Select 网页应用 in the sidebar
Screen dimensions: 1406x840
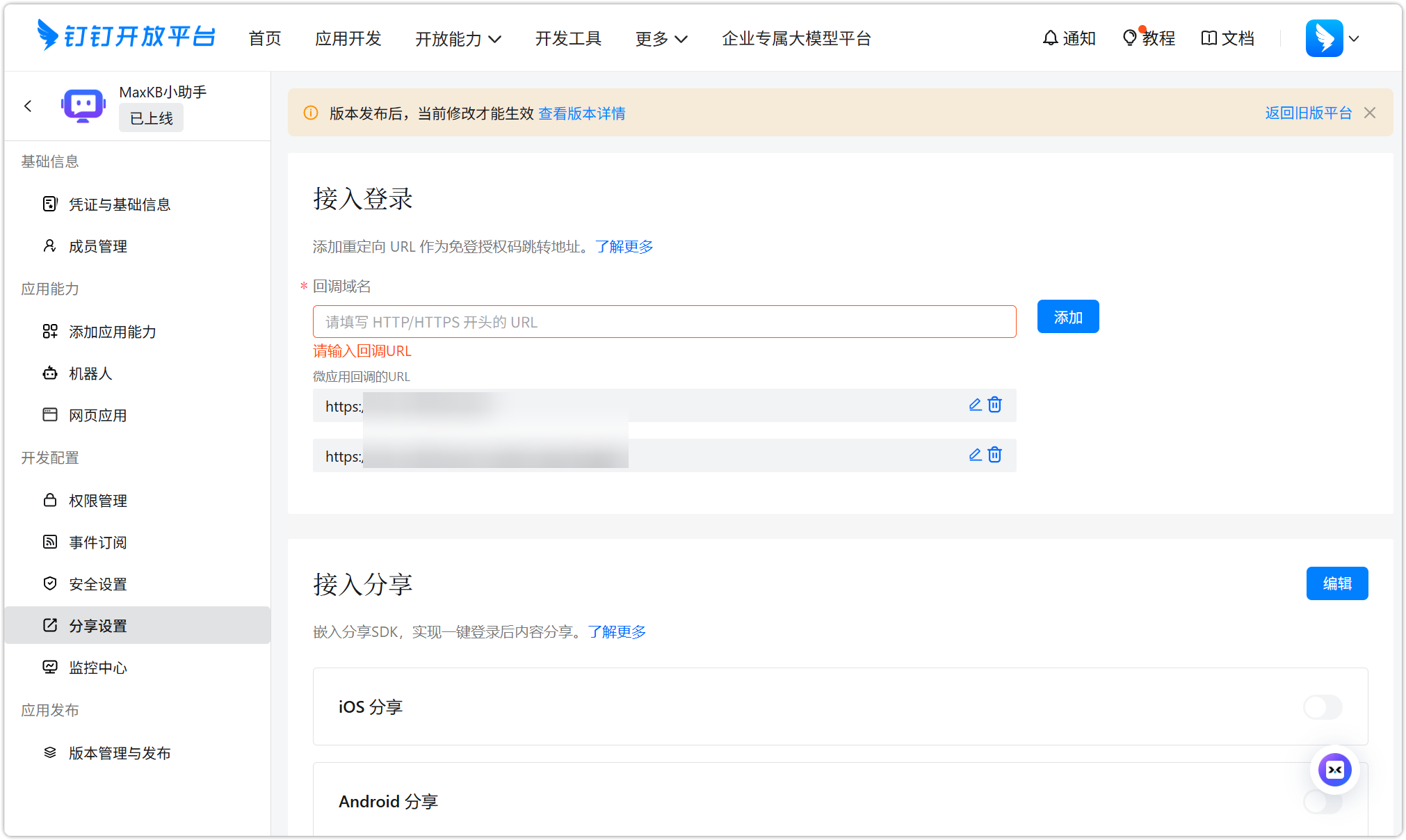[97, 415]
